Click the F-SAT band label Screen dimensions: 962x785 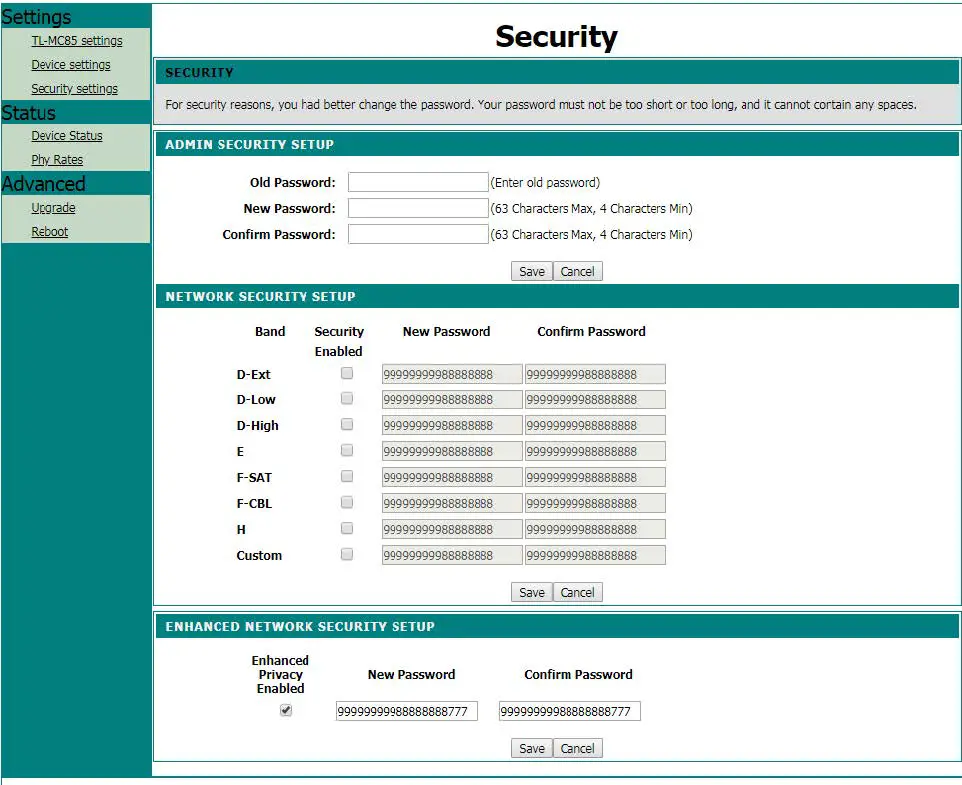point(254,477)
